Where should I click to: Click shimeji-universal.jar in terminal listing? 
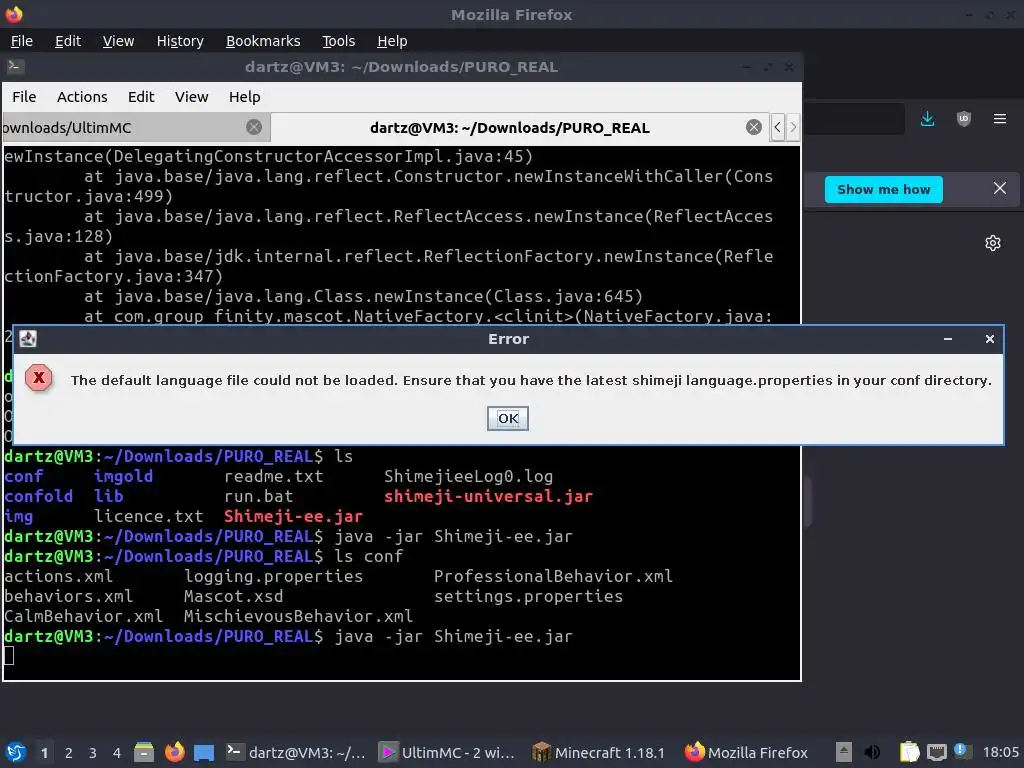[488, 496]
